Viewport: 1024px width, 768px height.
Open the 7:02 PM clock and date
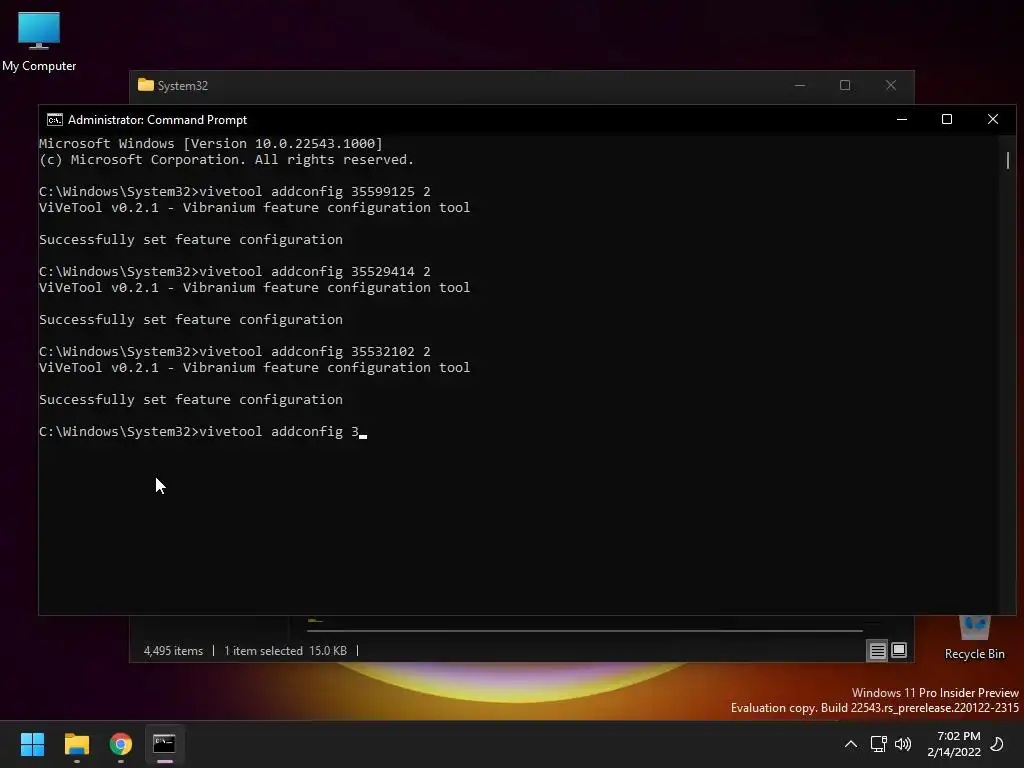(x=954, y=744)
